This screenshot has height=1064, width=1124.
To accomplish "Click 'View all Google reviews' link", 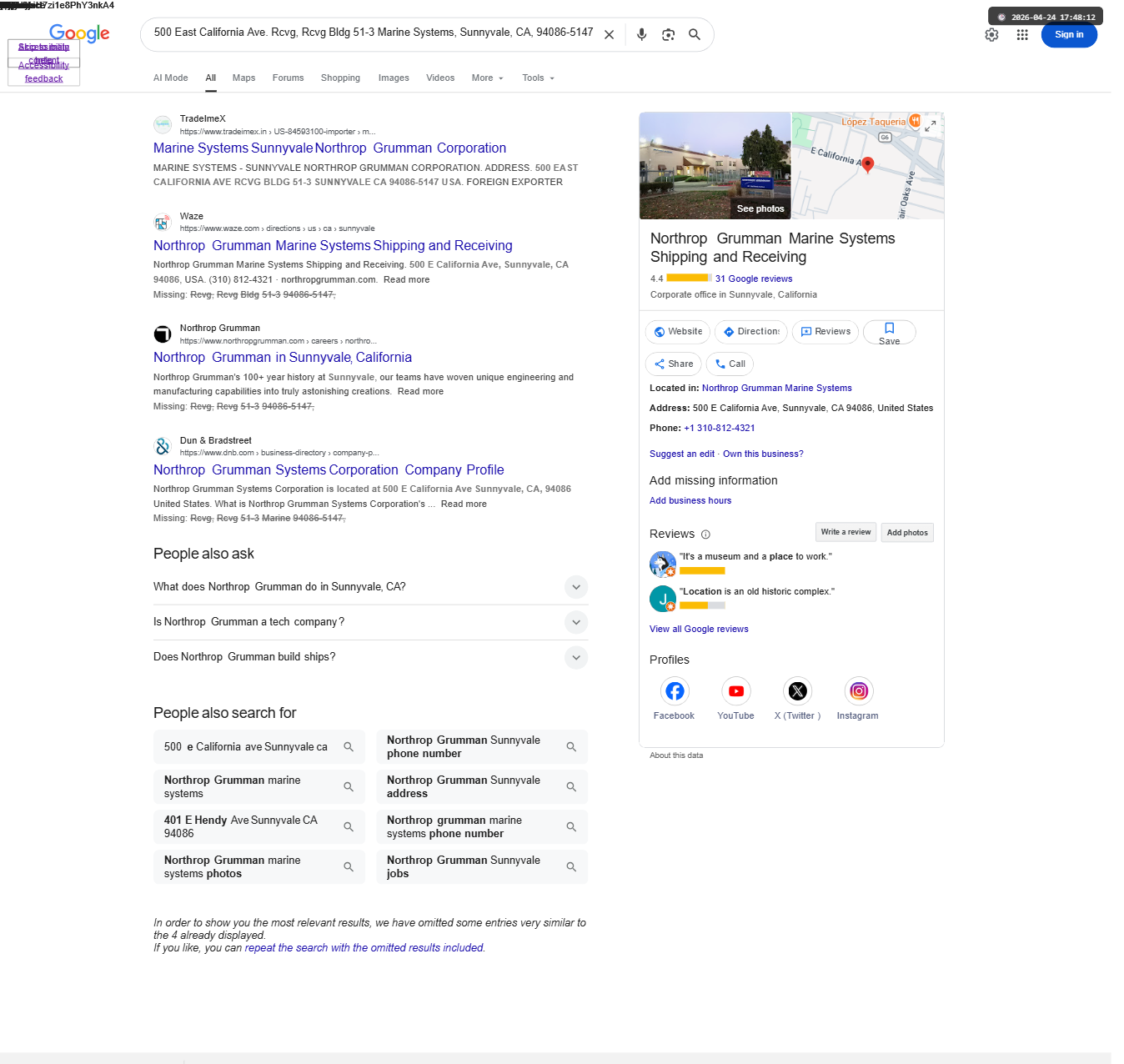I will click(699, 630).
